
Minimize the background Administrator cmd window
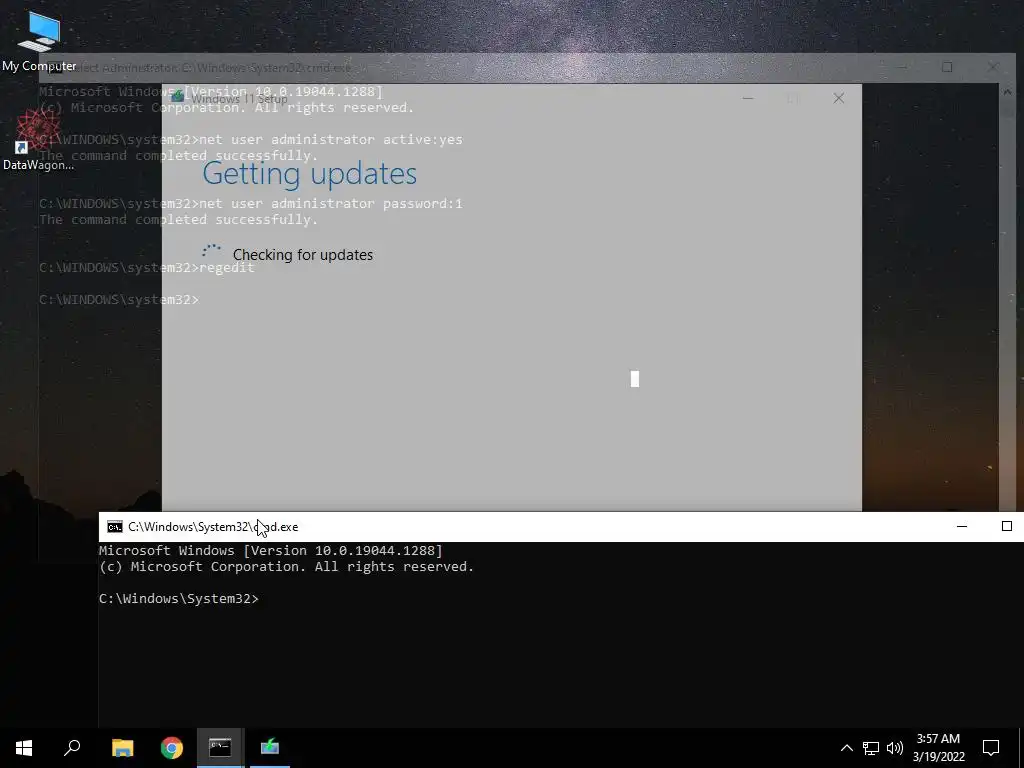(x=901, y=67)
